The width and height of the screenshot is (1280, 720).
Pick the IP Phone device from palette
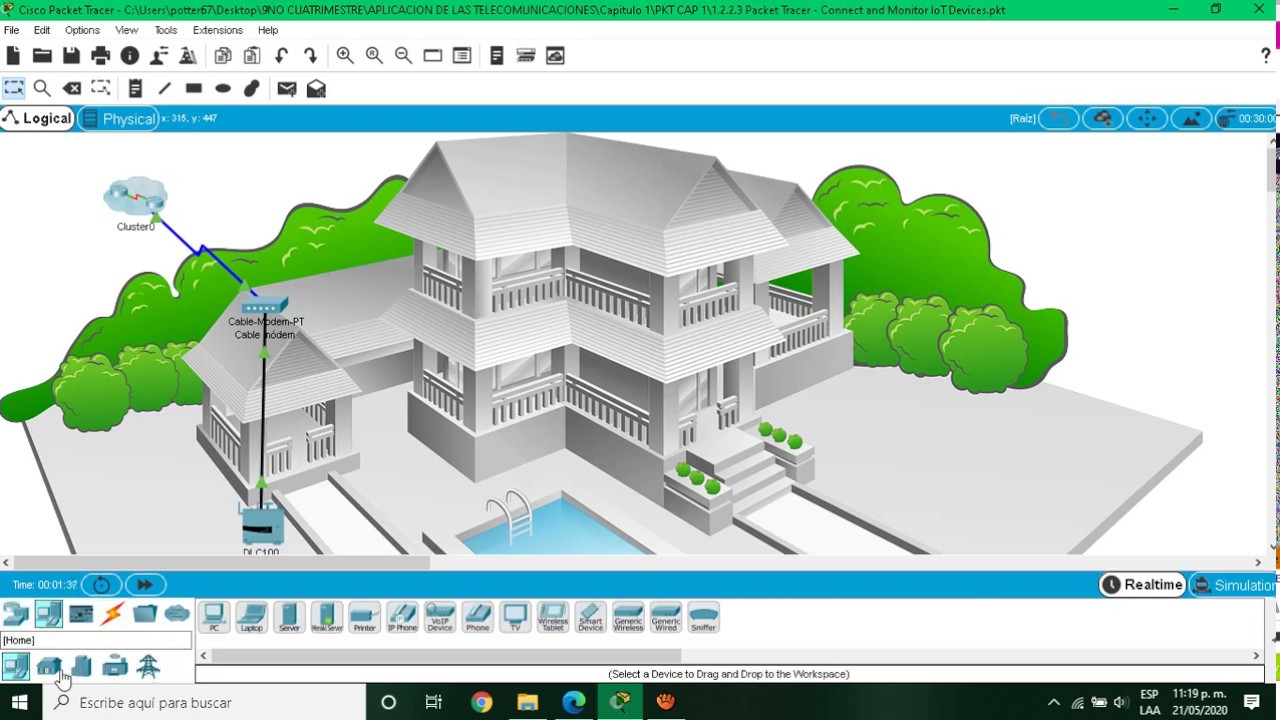coord(402,617)
